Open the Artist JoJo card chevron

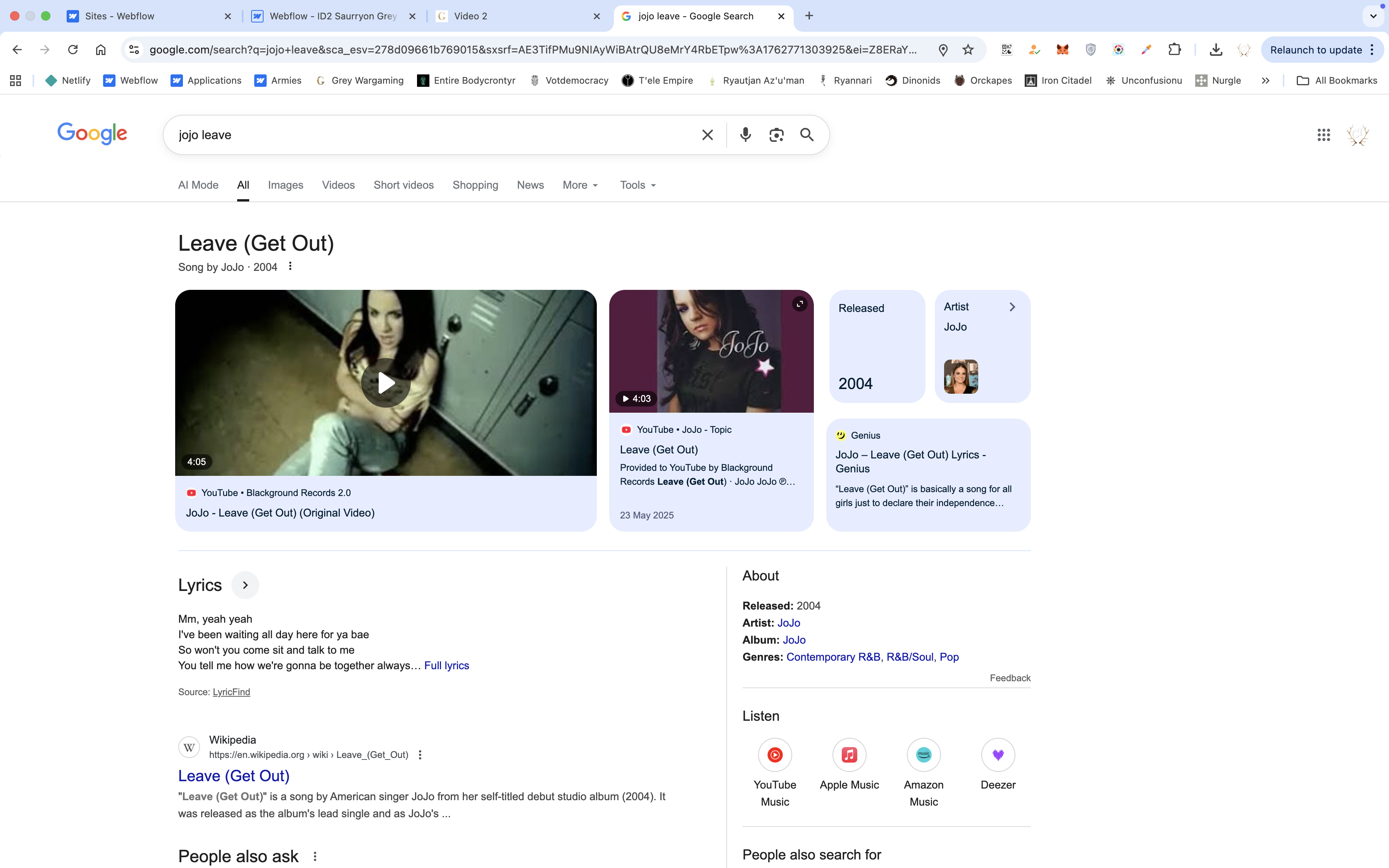pyautogui.click(x=1012, y=307)
